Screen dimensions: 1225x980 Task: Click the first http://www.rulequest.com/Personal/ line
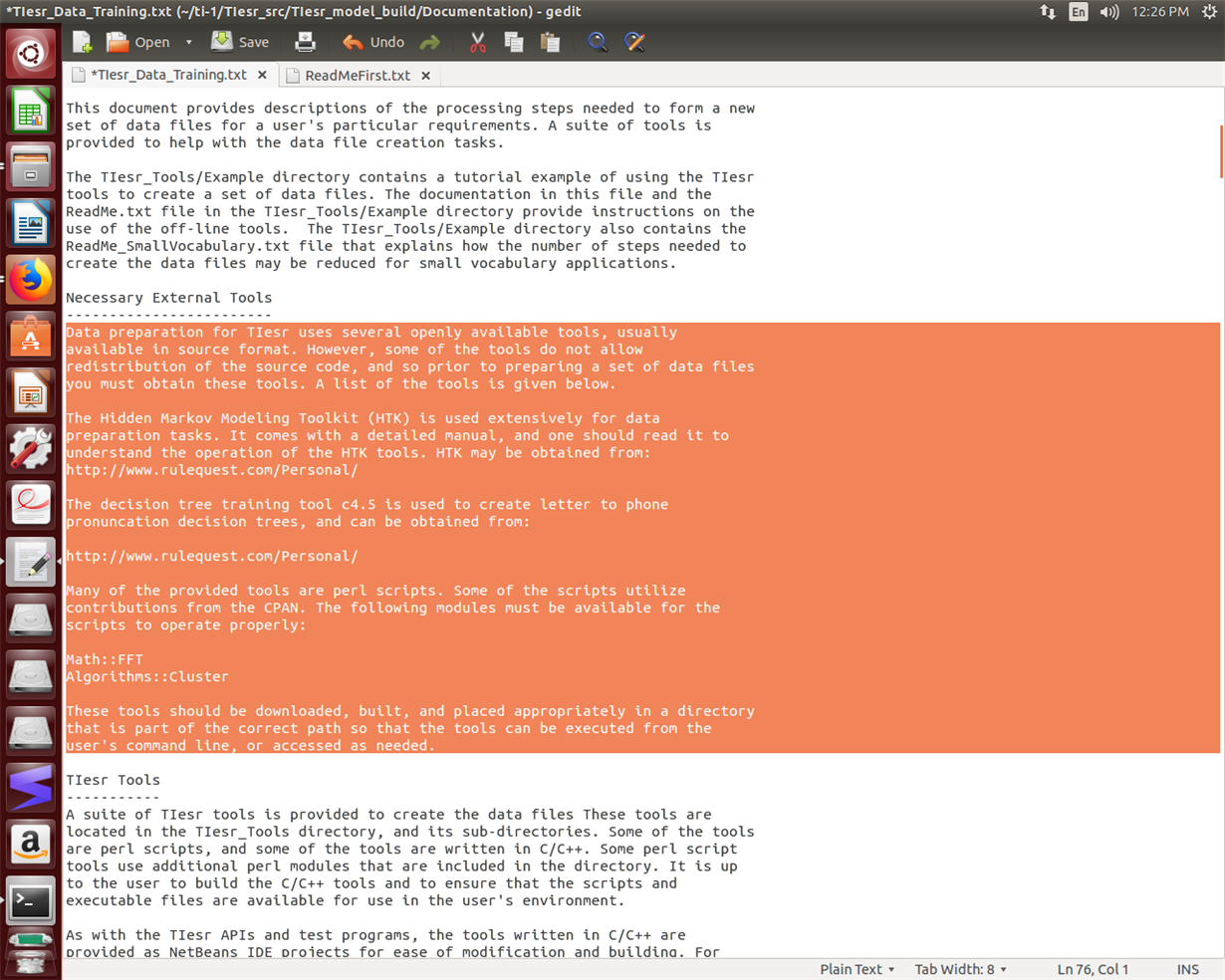(212, 470)
